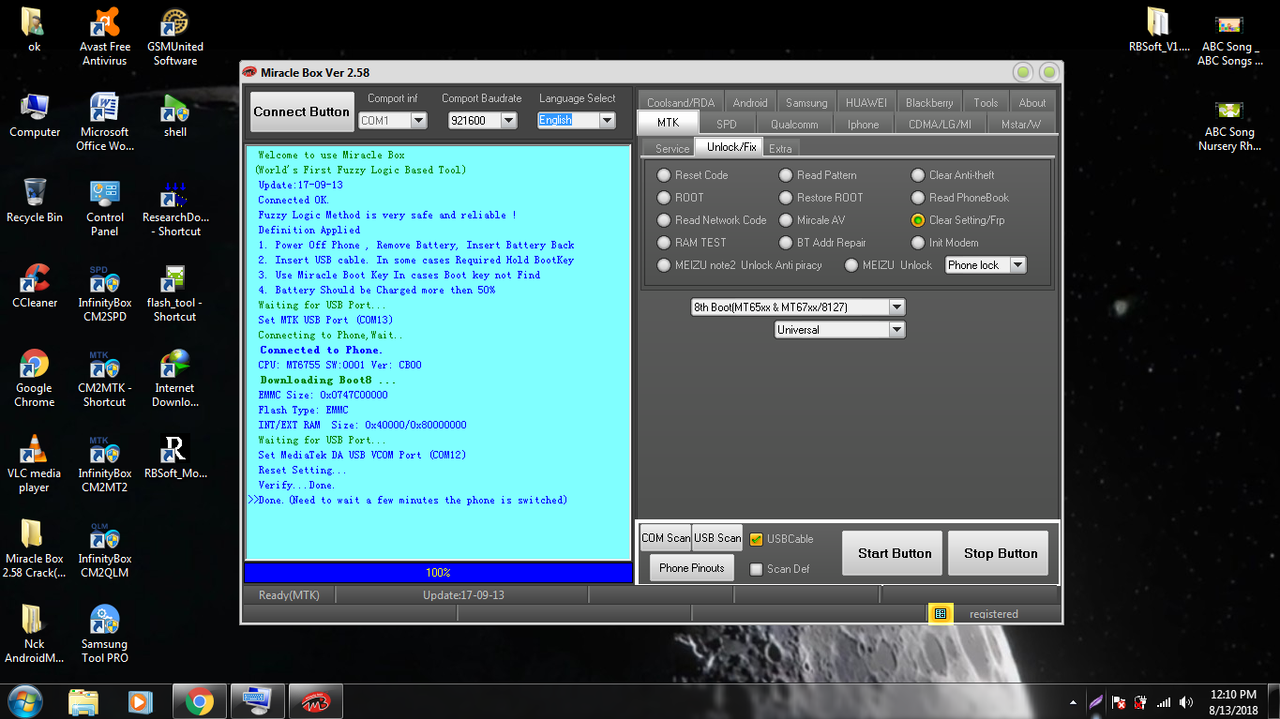Click the taskbar clock showing 12:10 PM
The width and height of the screenshot is (1280, 719).
[x=1233, y=701]
